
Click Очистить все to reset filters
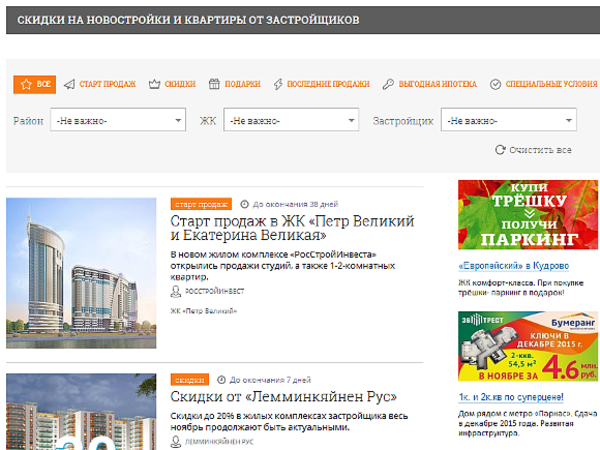(533, 150)
